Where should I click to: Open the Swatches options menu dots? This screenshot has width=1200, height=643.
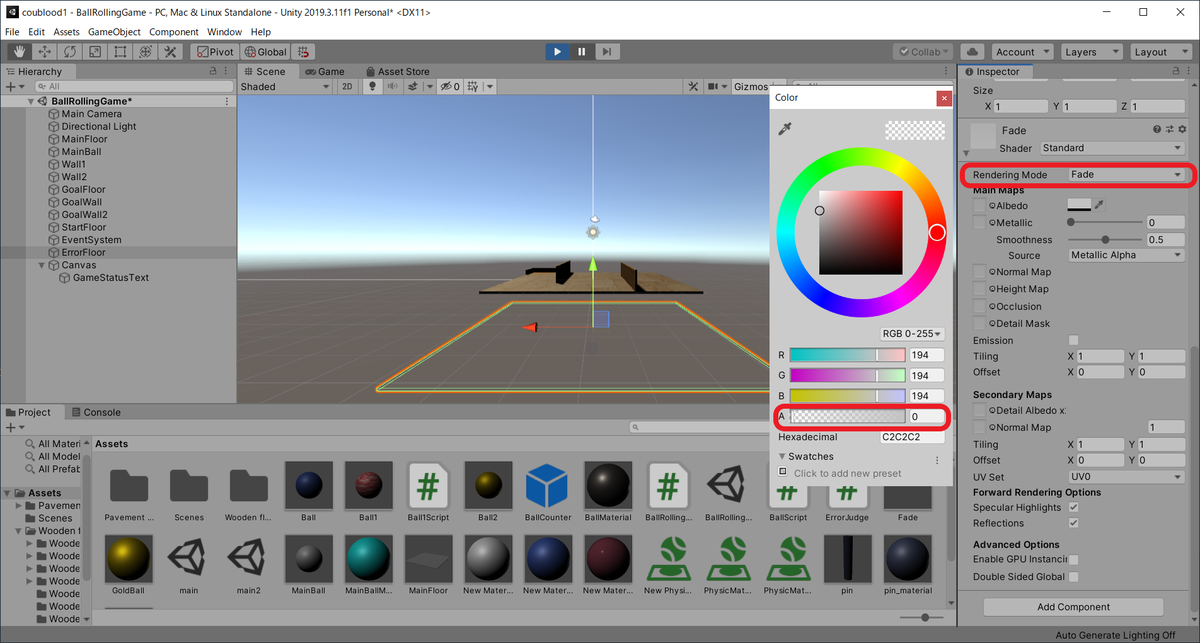click(937, 460)
